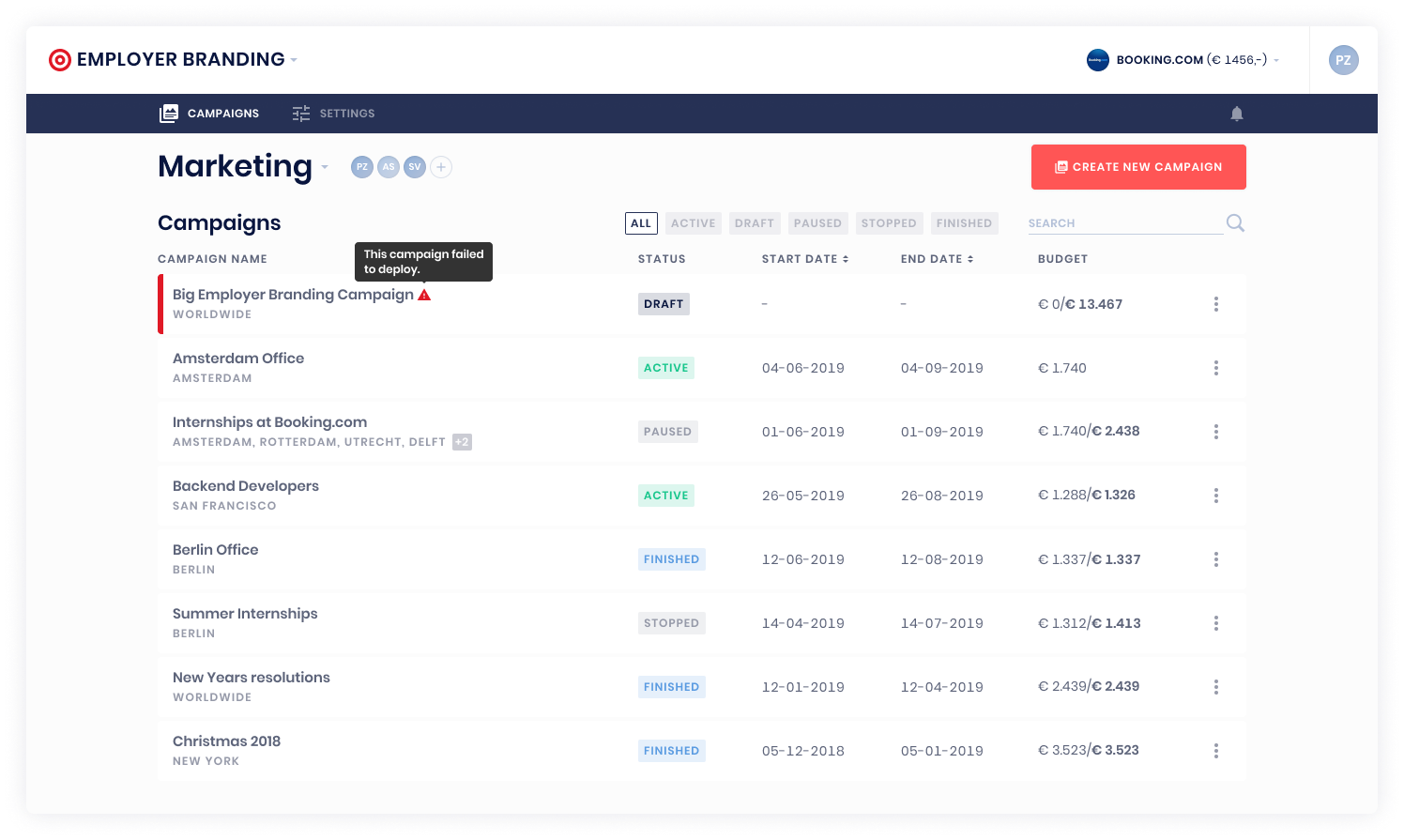Click the SV team member avatar
The width and height of the screenshot is (1404, 840).
point(415,167)
